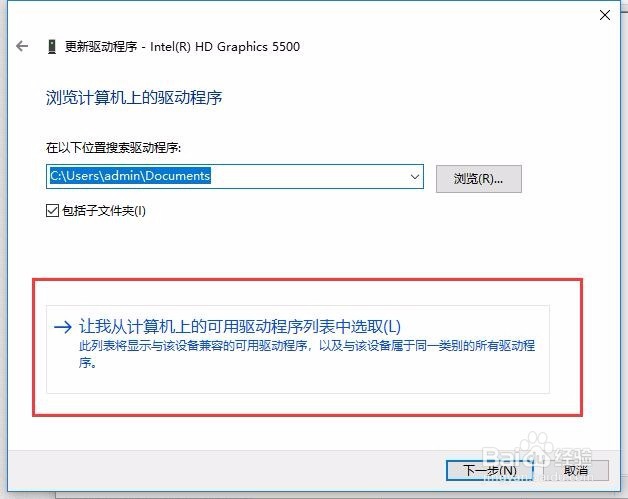Click the 此列表将显示与该设备兼容 description text
This screenshot has height=499, width=628.
[x=307, y=346]
